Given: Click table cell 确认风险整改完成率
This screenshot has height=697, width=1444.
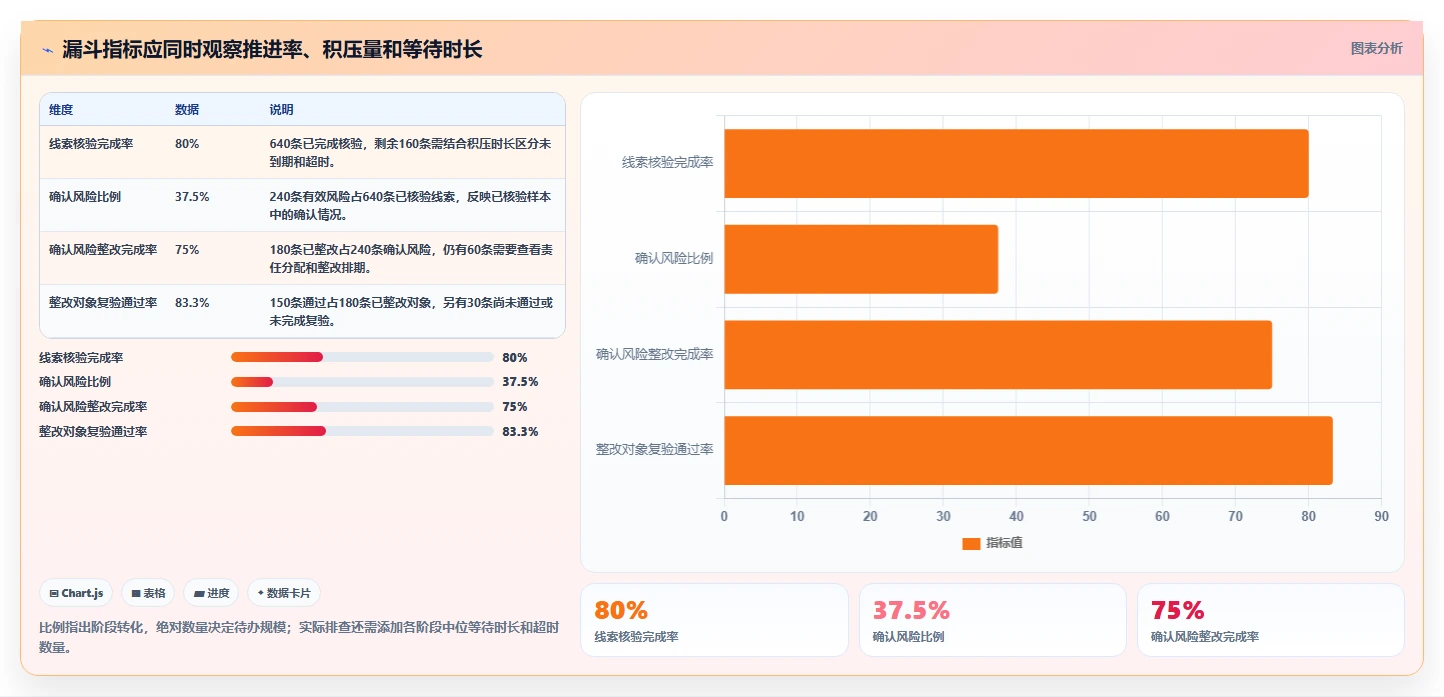Looking at the screenshot, I should click(x=103, y=250).
